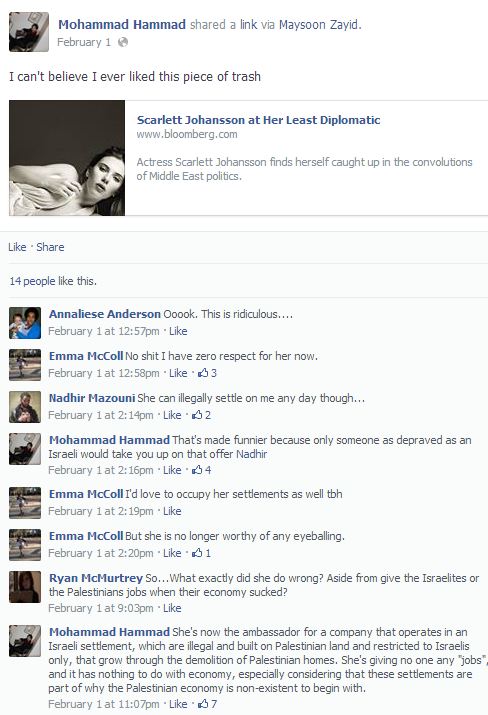488x715 pixels.
Task: Click thumbs-up icon on Emma's 2:20pm comment
Action: point(197,553)
